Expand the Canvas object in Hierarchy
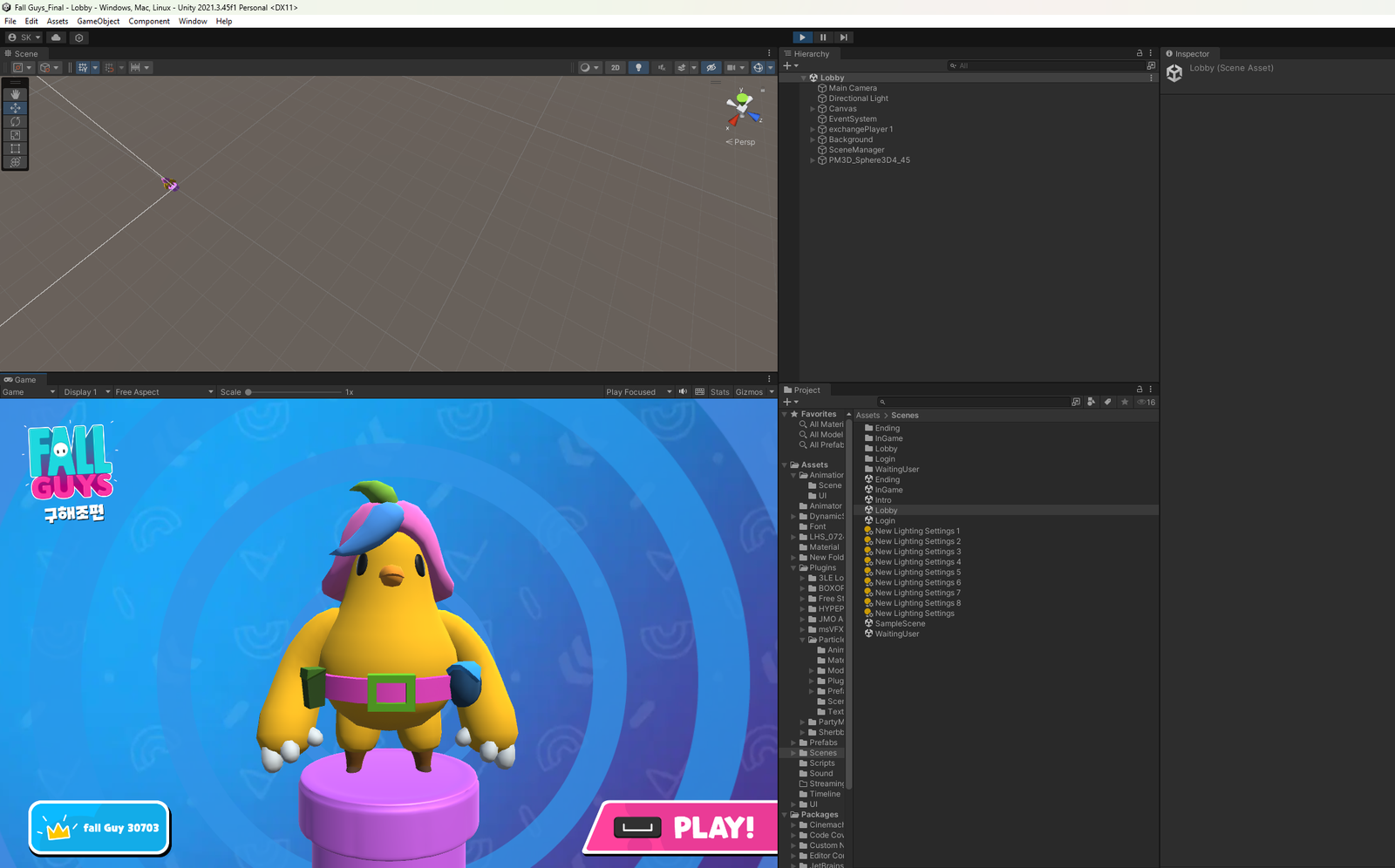Image resolution: width=1395 pixels, height=868 pixels. [813, 109]
